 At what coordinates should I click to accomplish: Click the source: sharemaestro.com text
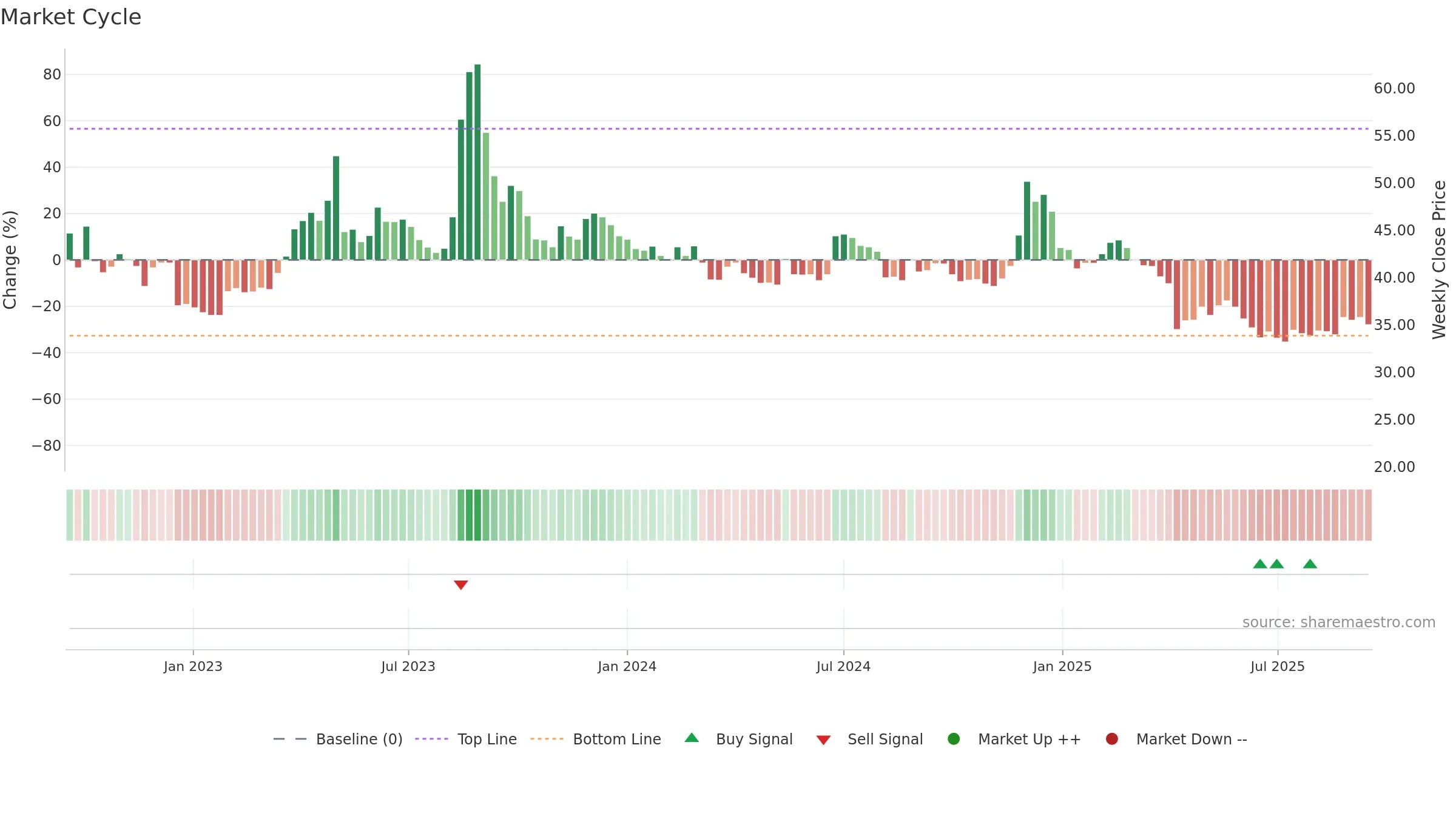coord(1339,622)
